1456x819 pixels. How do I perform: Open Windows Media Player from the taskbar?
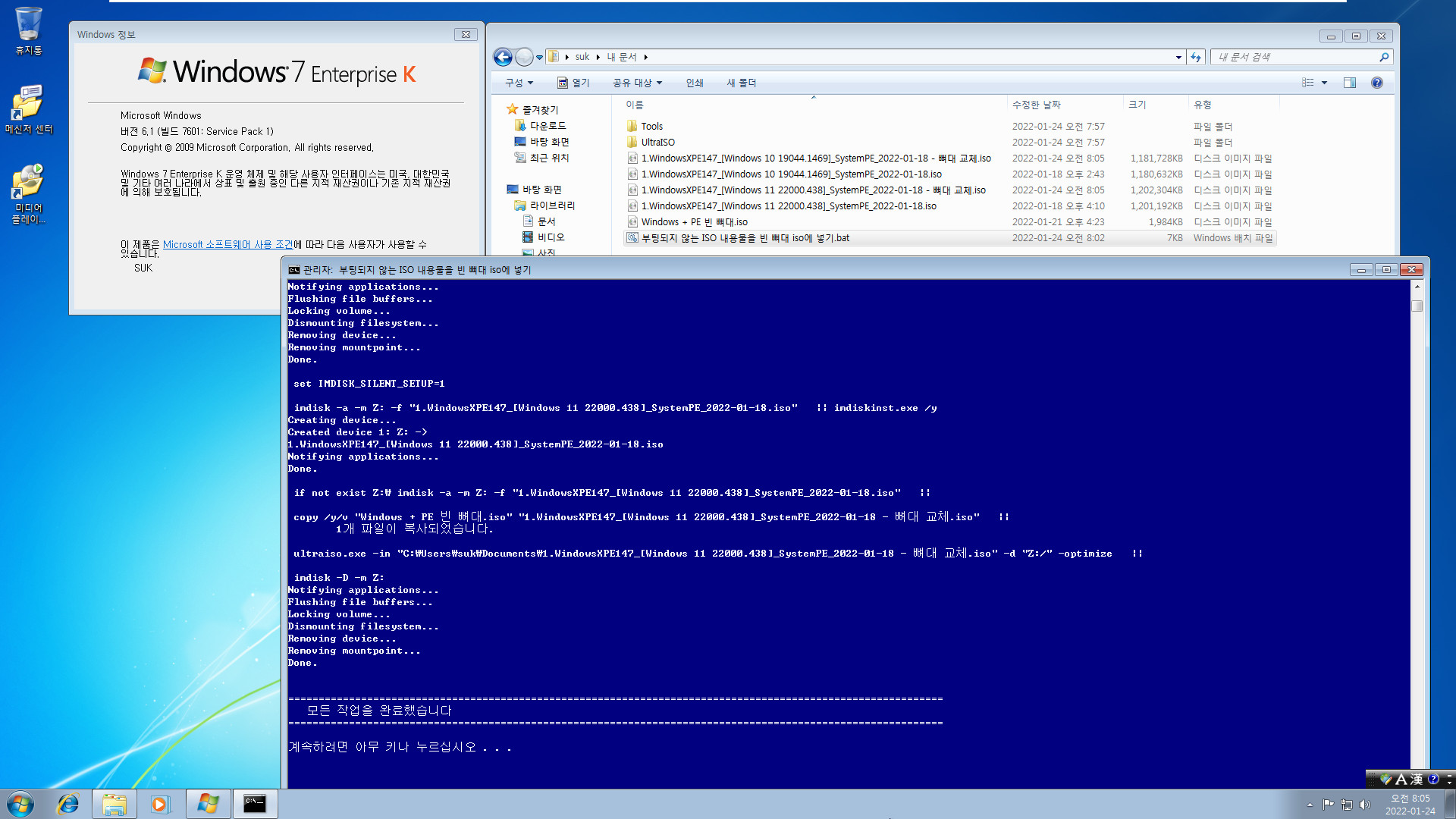tap(160, 804)
